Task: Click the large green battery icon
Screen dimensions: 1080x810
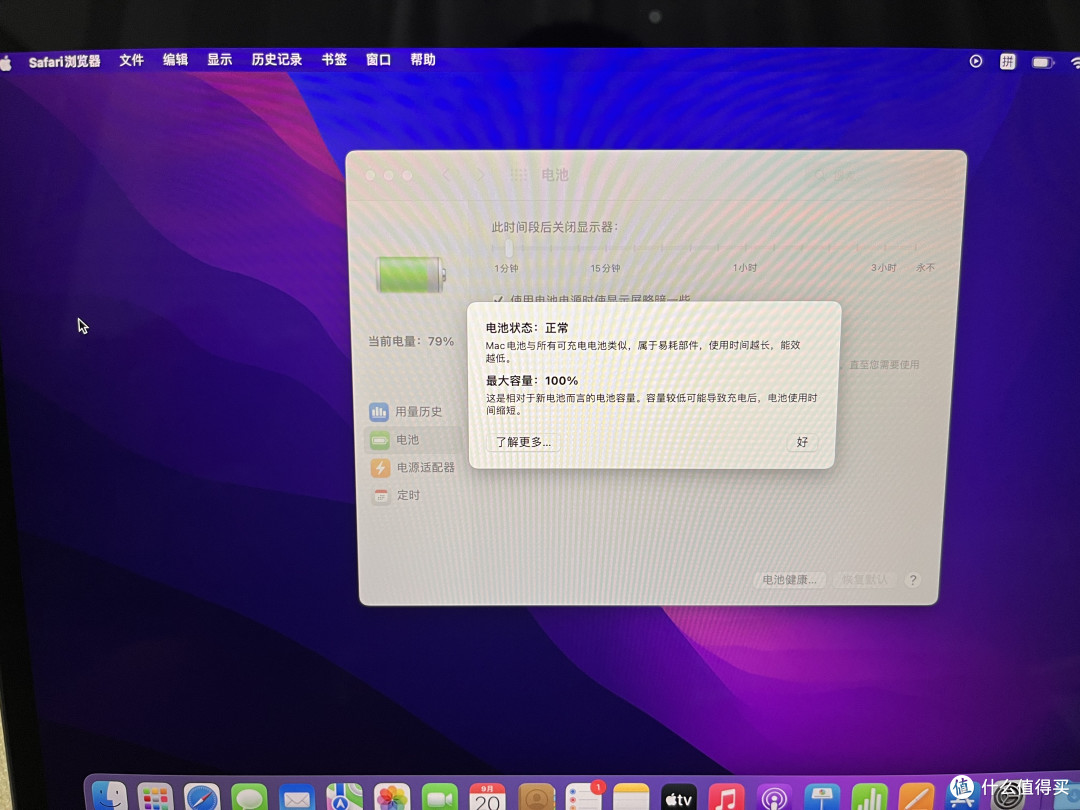Action: pyautogui.click(x=411, y=275)
